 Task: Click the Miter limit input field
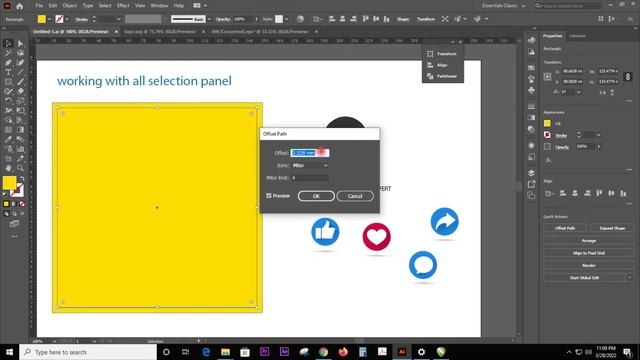pyautogui.click(x=310, y=178)
